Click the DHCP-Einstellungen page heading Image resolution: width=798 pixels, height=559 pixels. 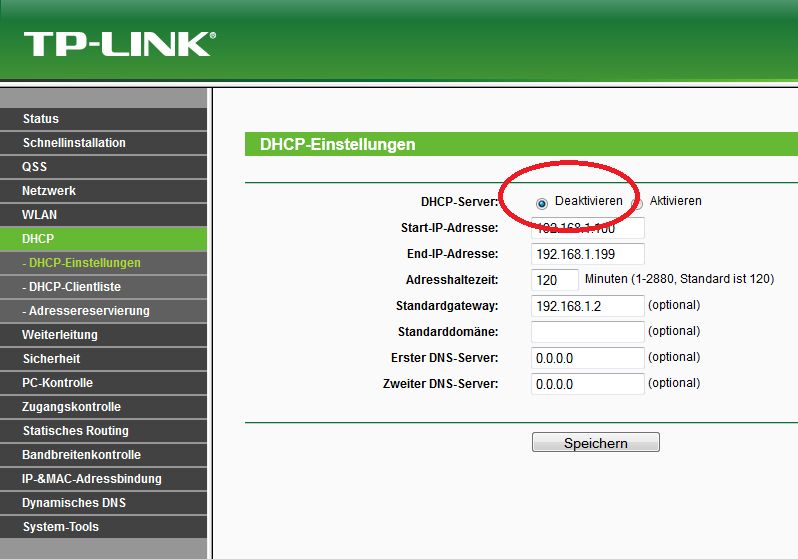[x=337, y=145]
